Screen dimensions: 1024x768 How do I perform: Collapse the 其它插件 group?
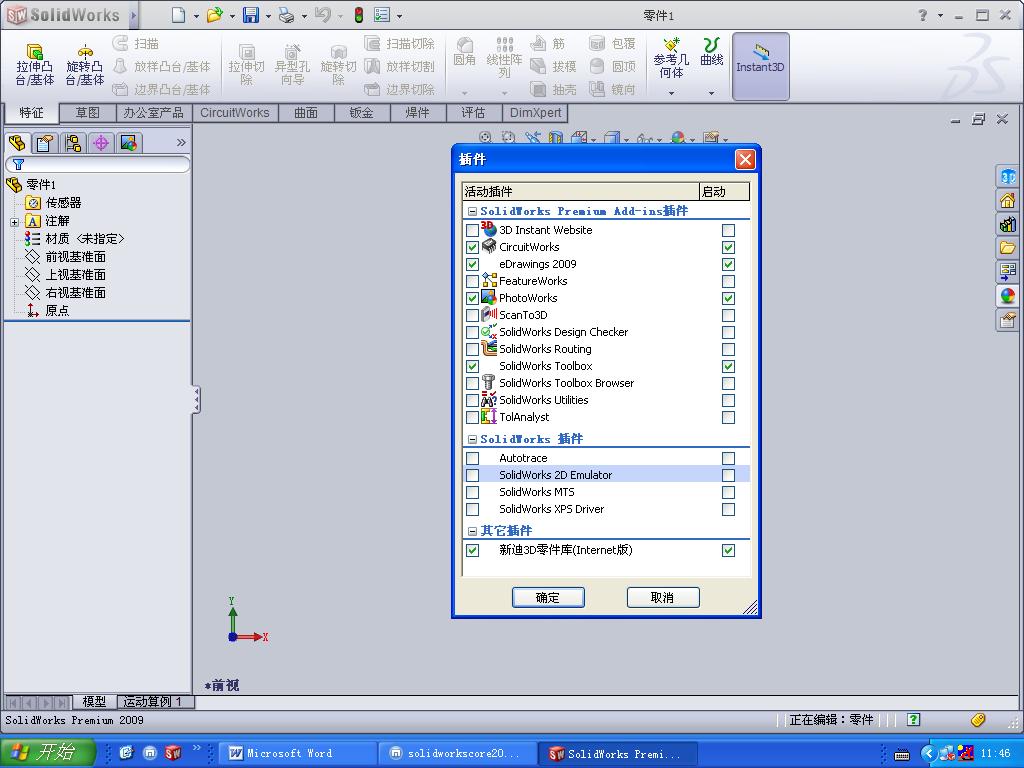click(x=472, y=532)
